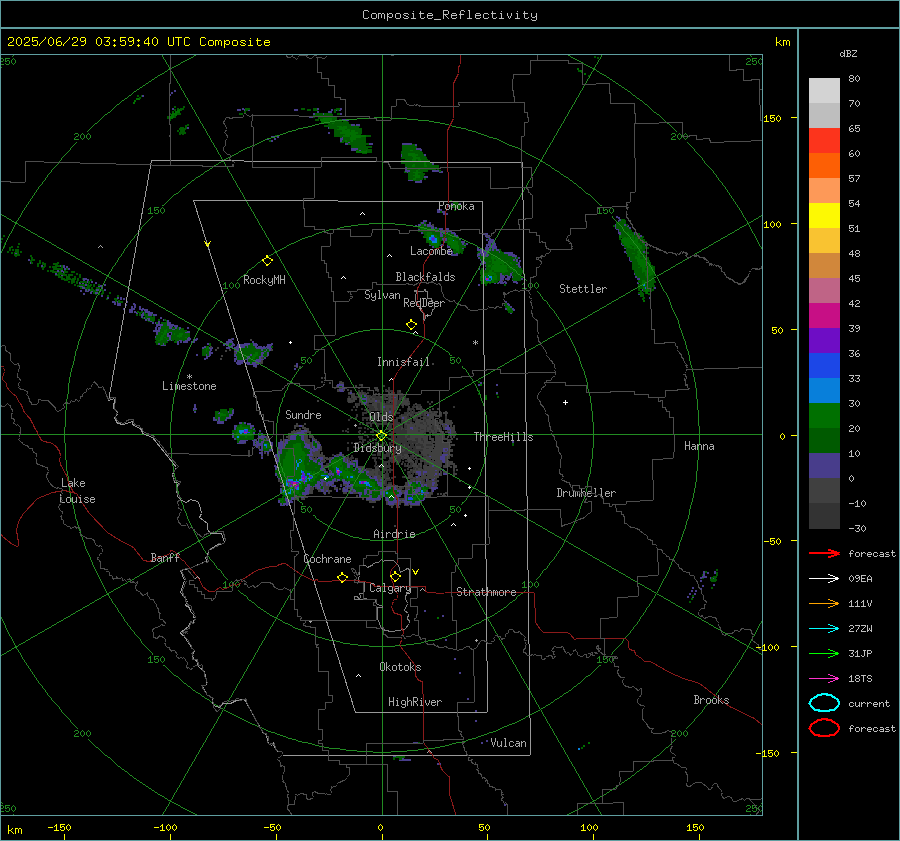Click the magenta swatch between 39 and 42 dBZ
The image size is (900, 841).
[x=824, y=316]
